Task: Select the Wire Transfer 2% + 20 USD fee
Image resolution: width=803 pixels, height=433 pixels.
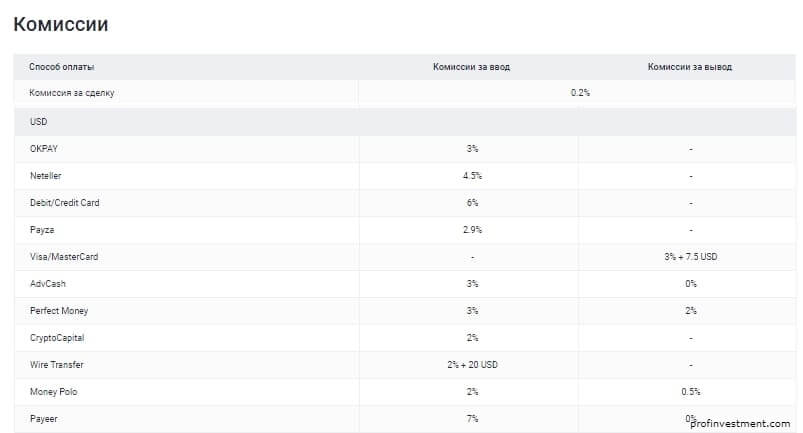Action: pos(472,365)
